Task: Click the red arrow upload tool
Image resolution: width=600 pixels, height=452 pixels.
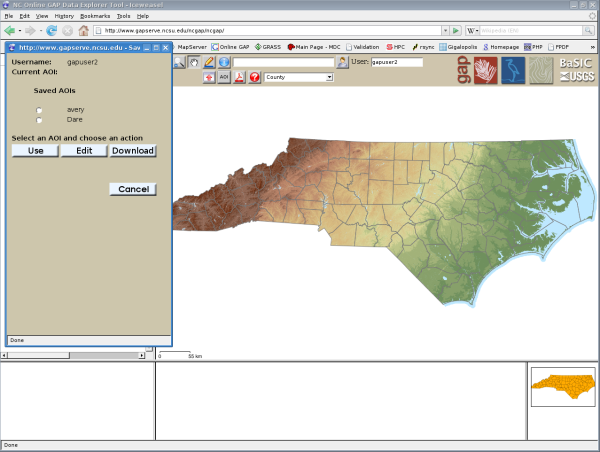Action: (x=209, y=77)
